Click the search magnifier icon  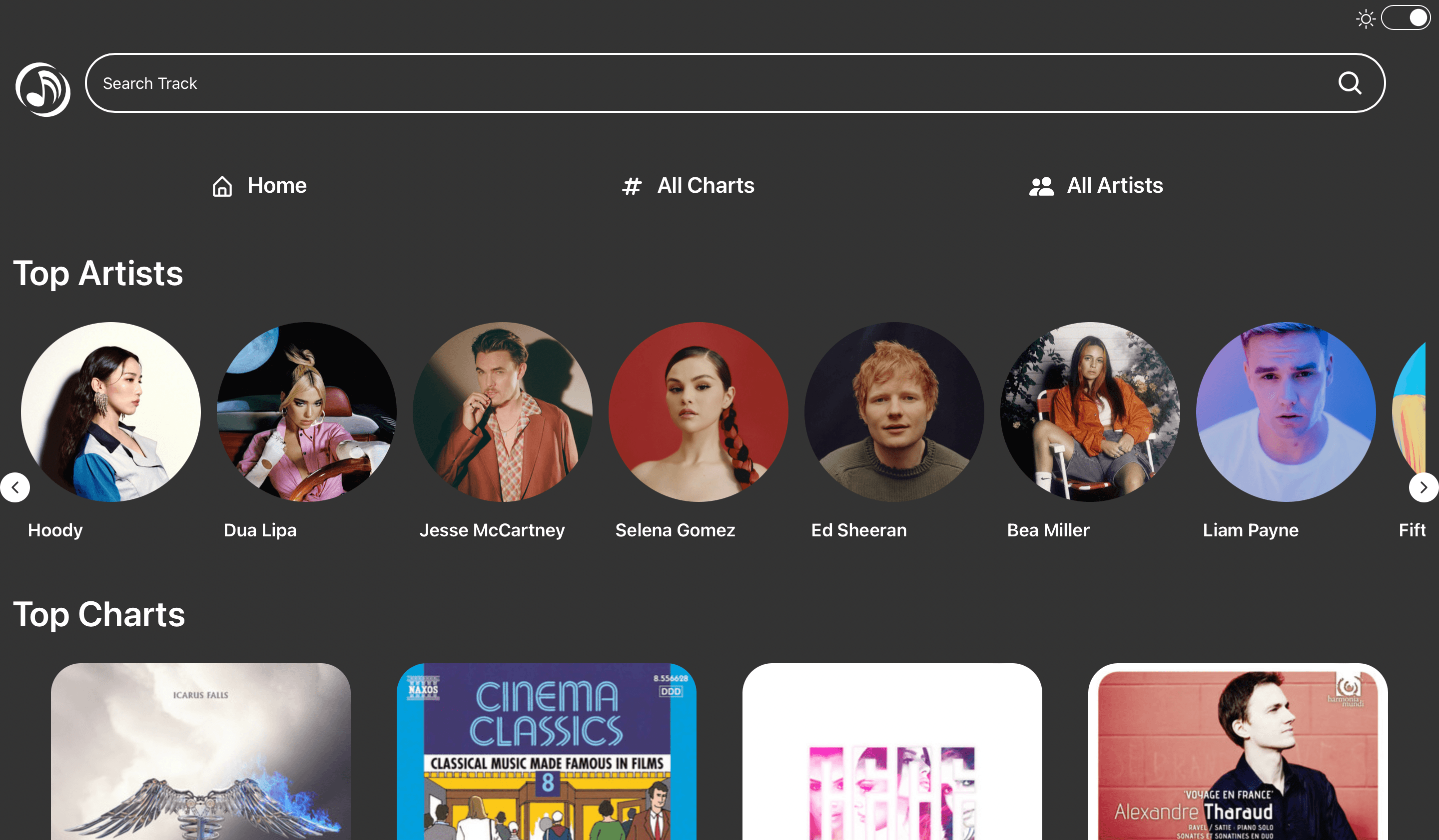coord(1350,83)
